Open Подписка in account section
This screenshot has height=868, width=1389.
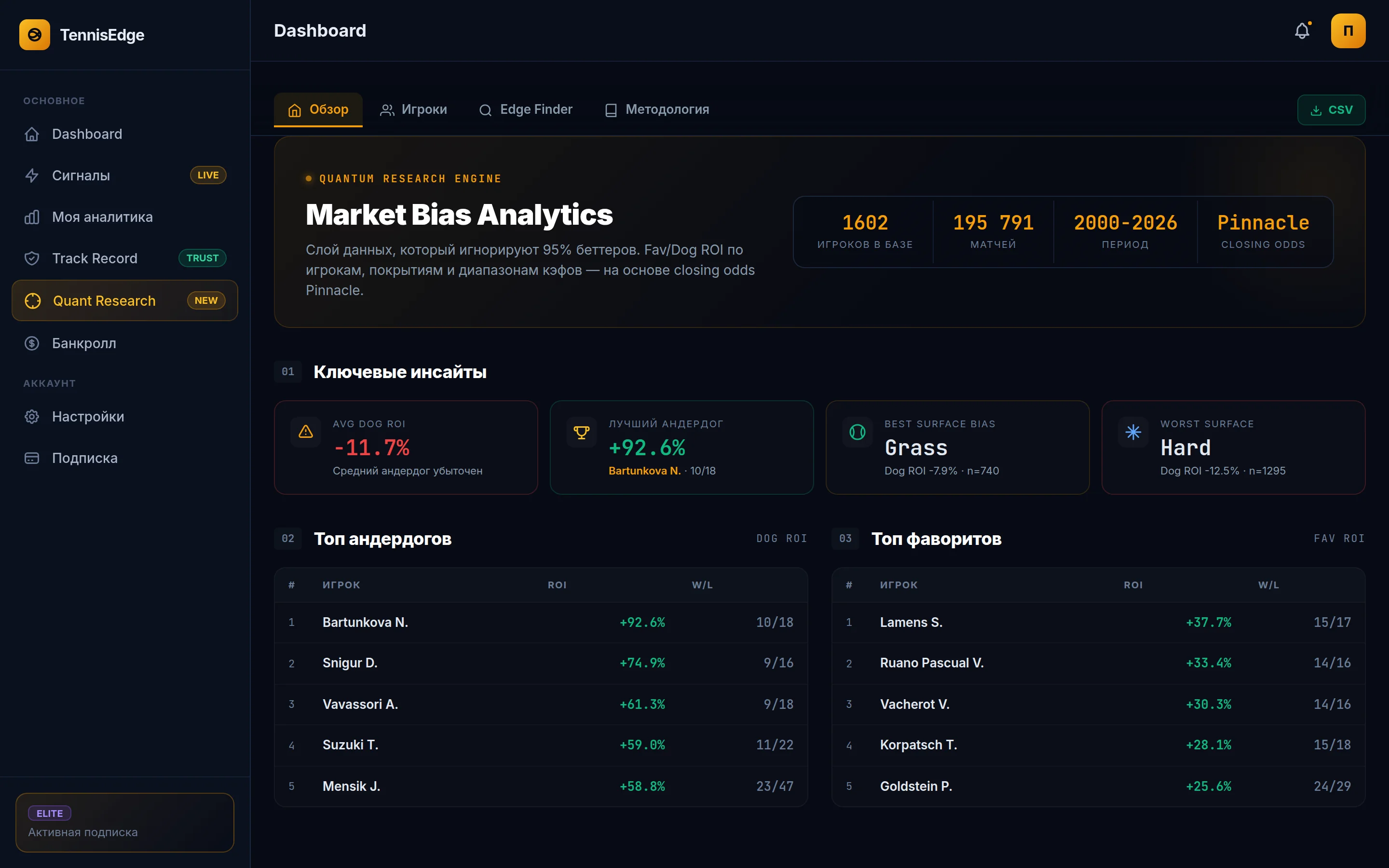pyautogui.click(x=125, y=458)
